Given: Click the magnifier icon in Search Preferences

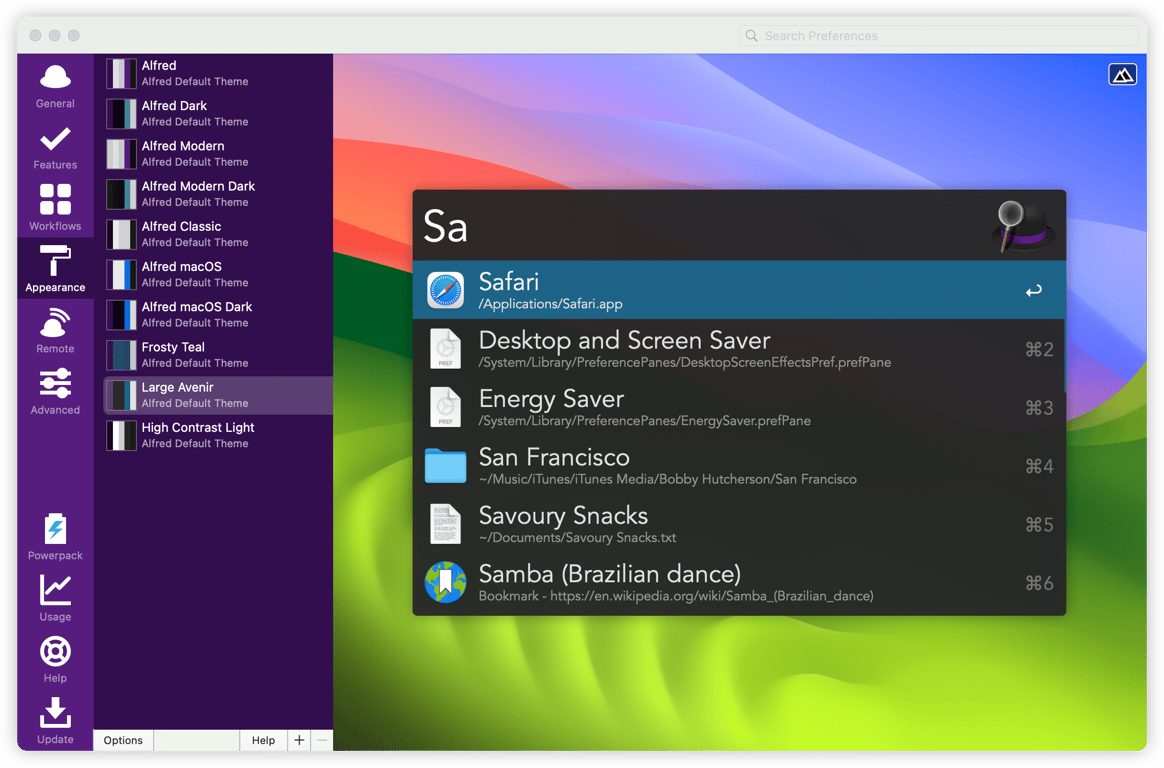Looking at the screenshot, I should click(751, 36).
